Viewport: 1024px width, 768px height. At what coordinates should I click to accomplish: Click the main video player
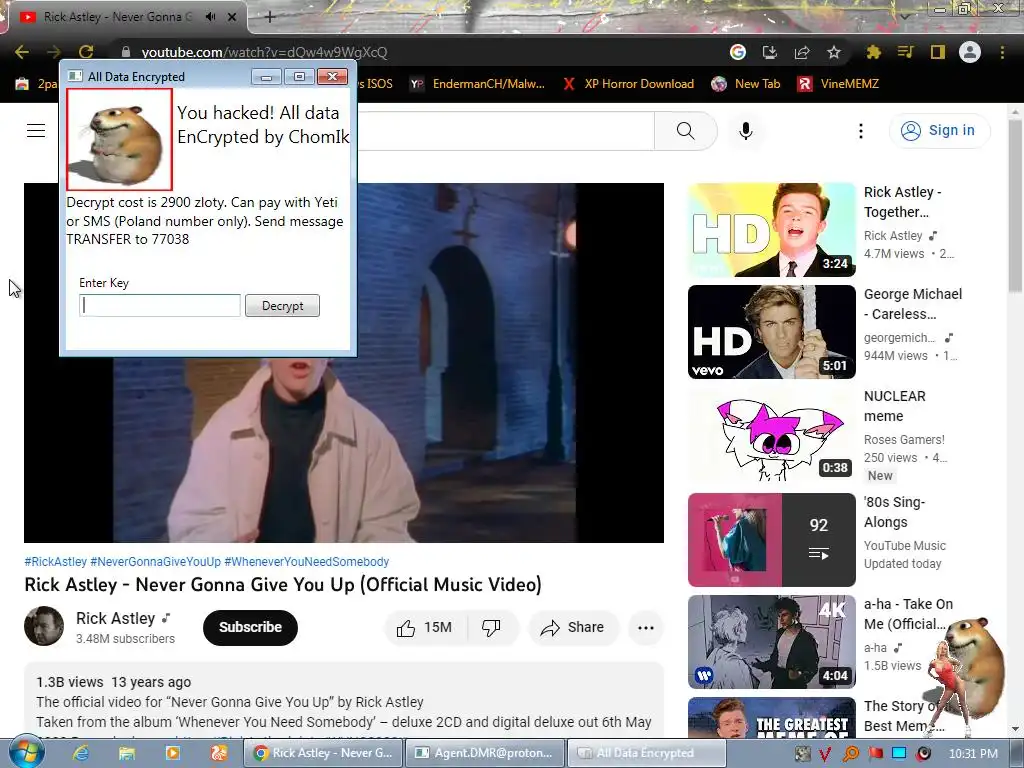coord(344,362)
